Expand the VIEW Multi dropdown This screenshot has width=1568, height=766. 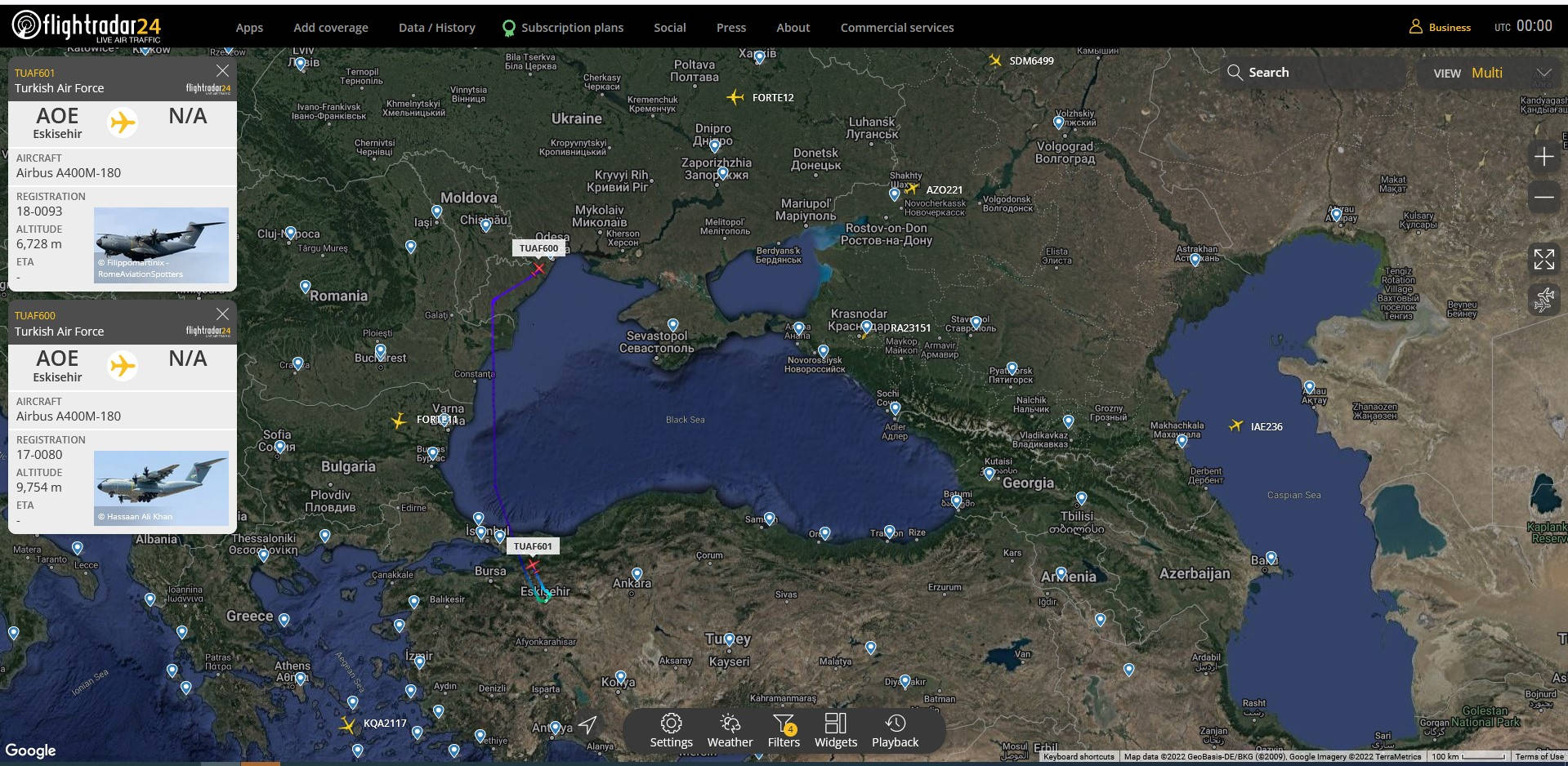[x=1543, y=73]
